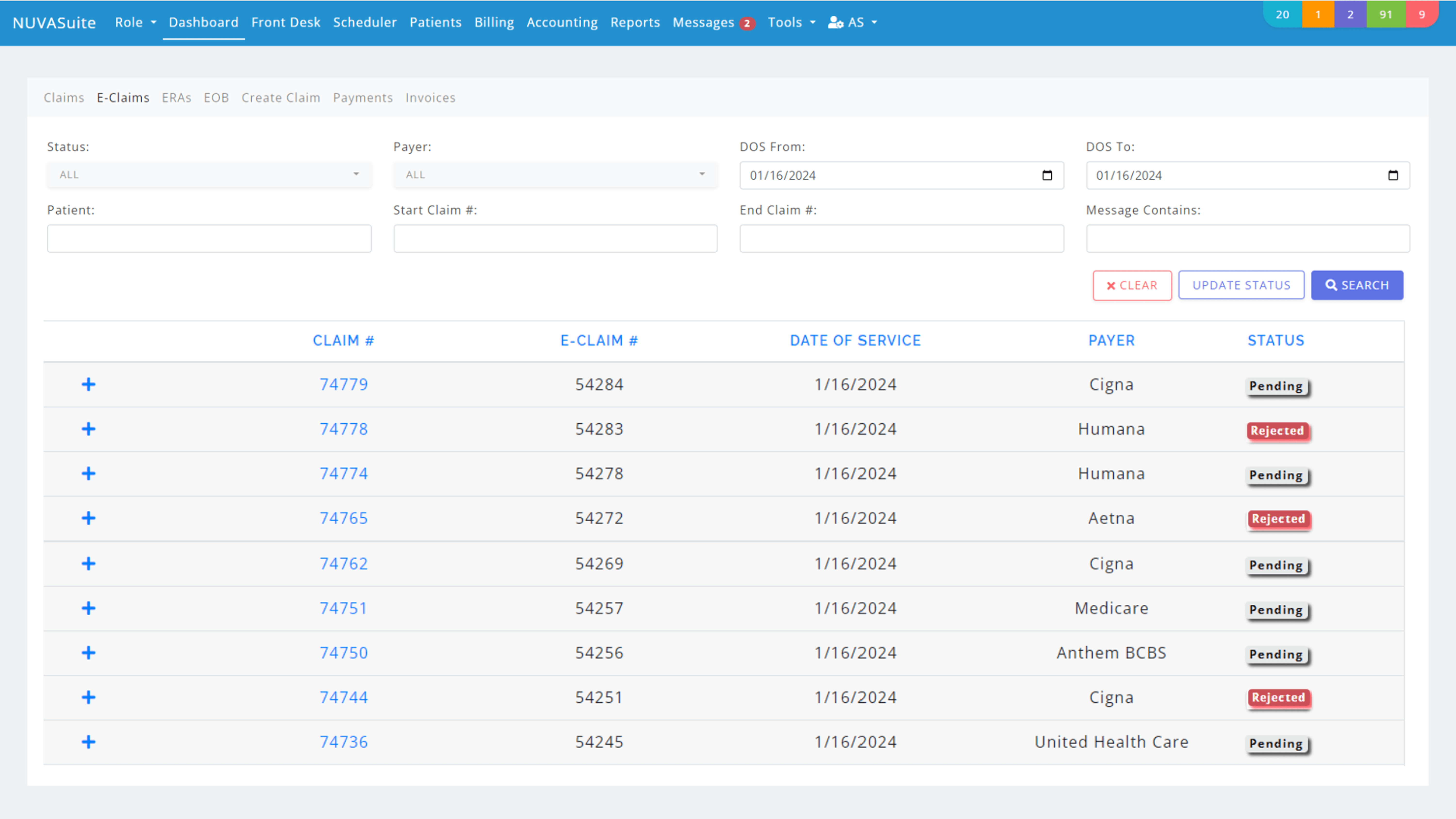Screen dimensions: 1456x819
Task: Click the green 91 counter badge
Action: 1385,14
